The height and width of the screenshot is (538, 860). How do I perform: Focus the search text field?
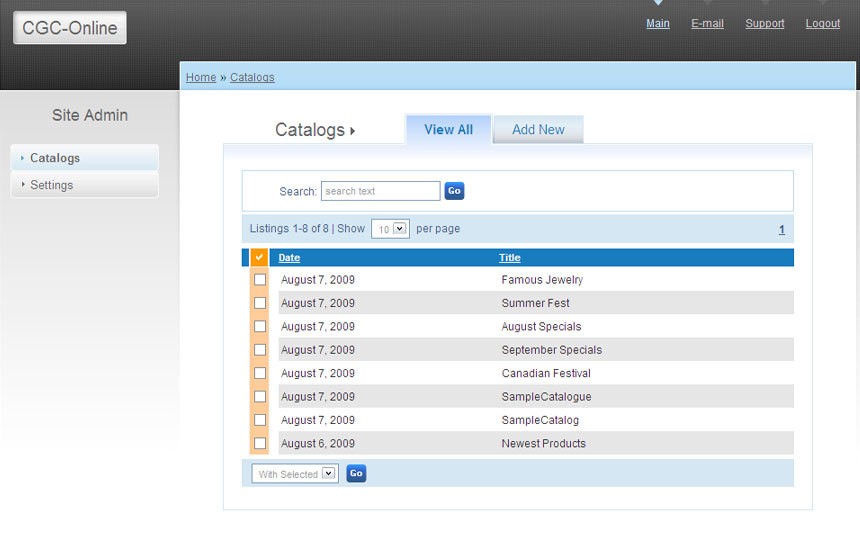tap(381, 191)
